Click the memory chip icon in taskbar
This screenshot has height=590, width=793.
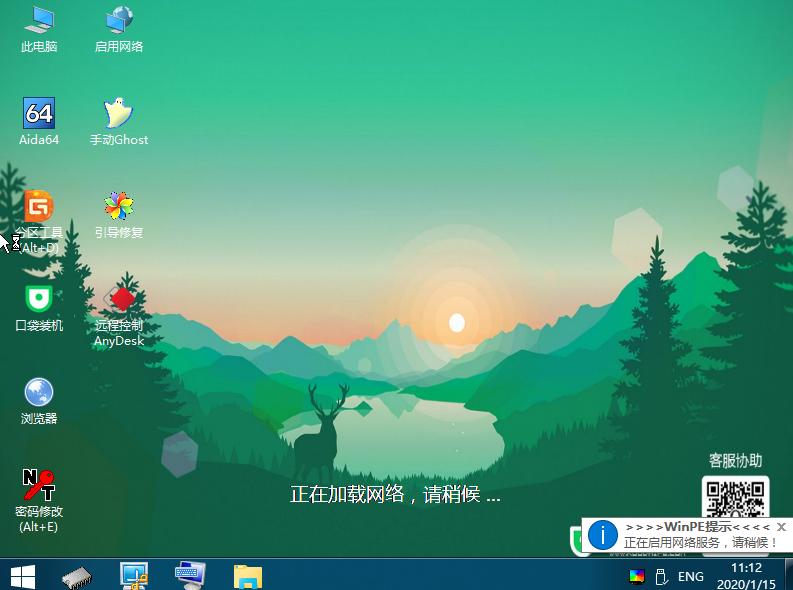point(77,575)
